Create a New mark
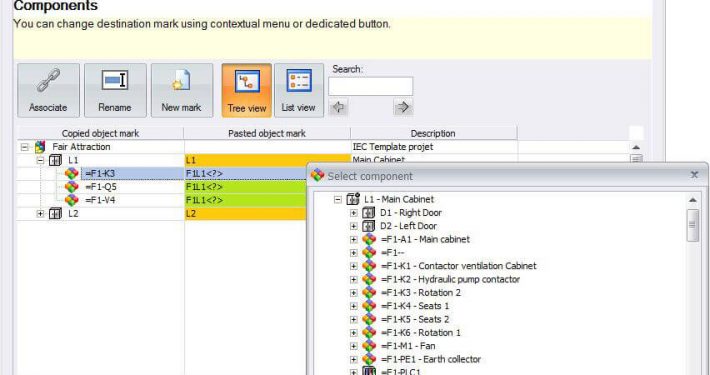Image resolution: width=710 pixels, height=375 pixels. [x=182, y=90]
